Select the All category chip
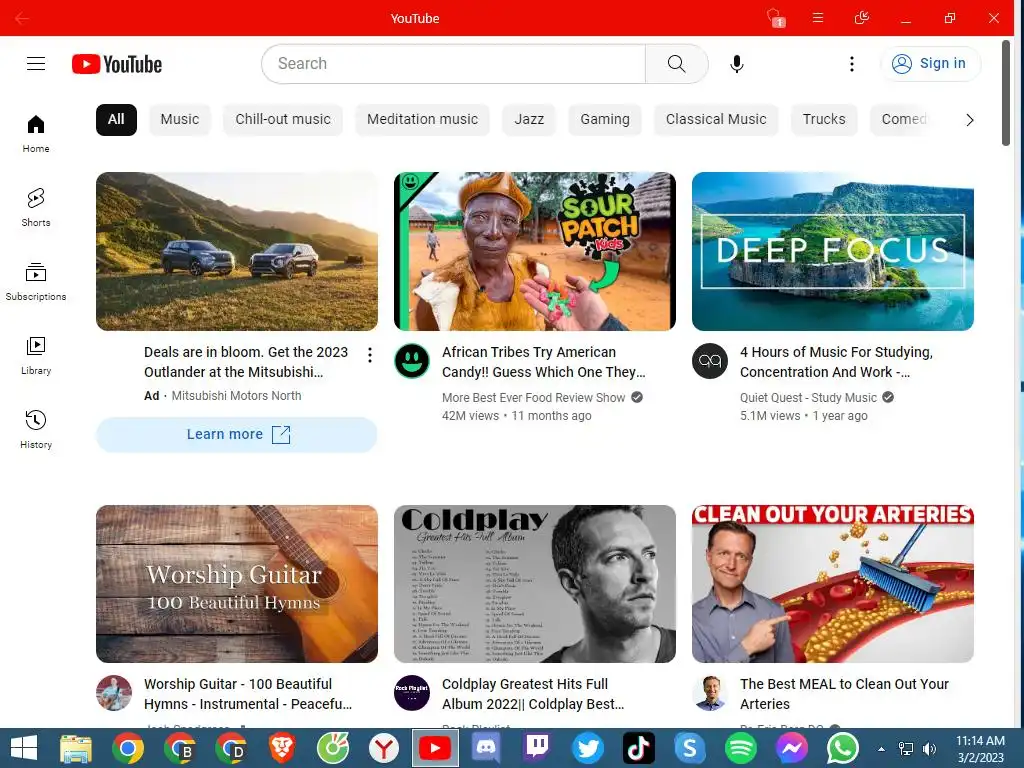 pyautogui.click(x=116, y=120)
